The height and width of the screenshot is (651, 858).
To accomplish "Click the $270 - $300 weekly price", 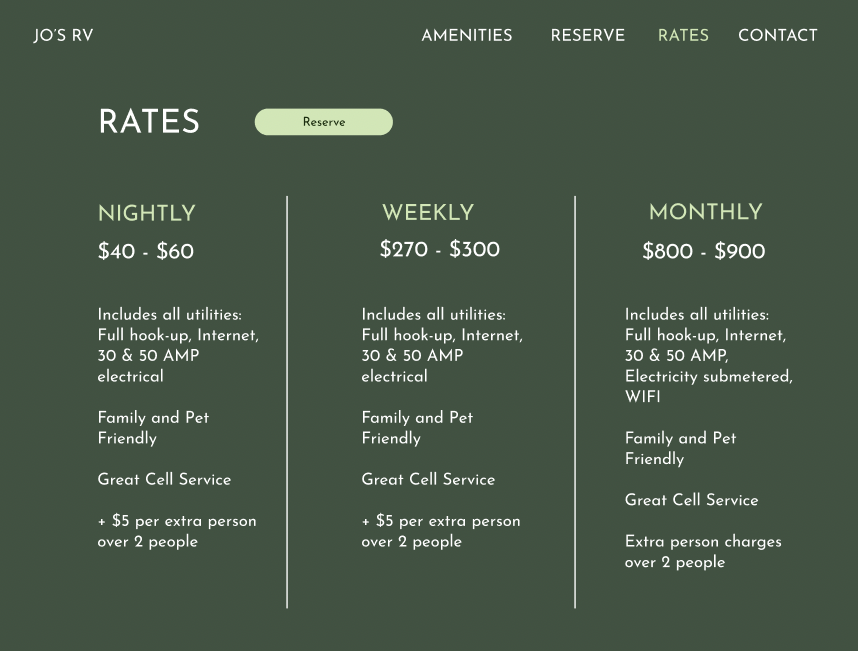I will 440,249.
